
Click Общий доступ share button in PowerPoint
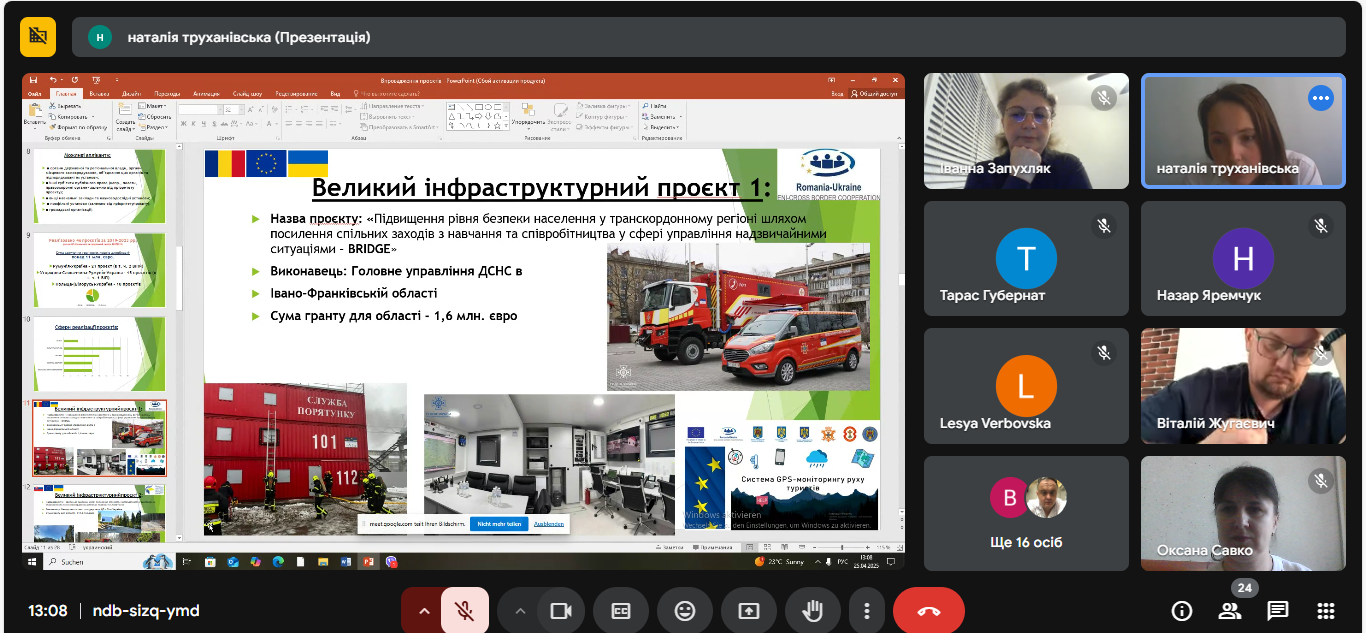point(876,94)
